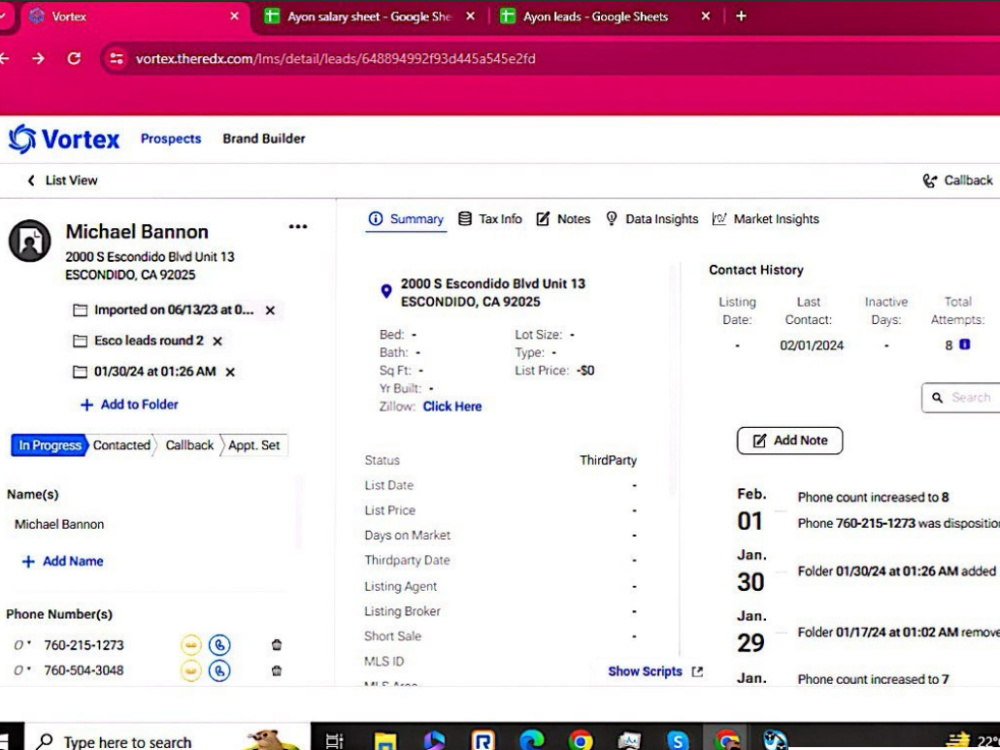The image size is (1000, 750).
Task: Click folder icon beside 'Imported on 06/13/23'
Action: coord(80,311)
